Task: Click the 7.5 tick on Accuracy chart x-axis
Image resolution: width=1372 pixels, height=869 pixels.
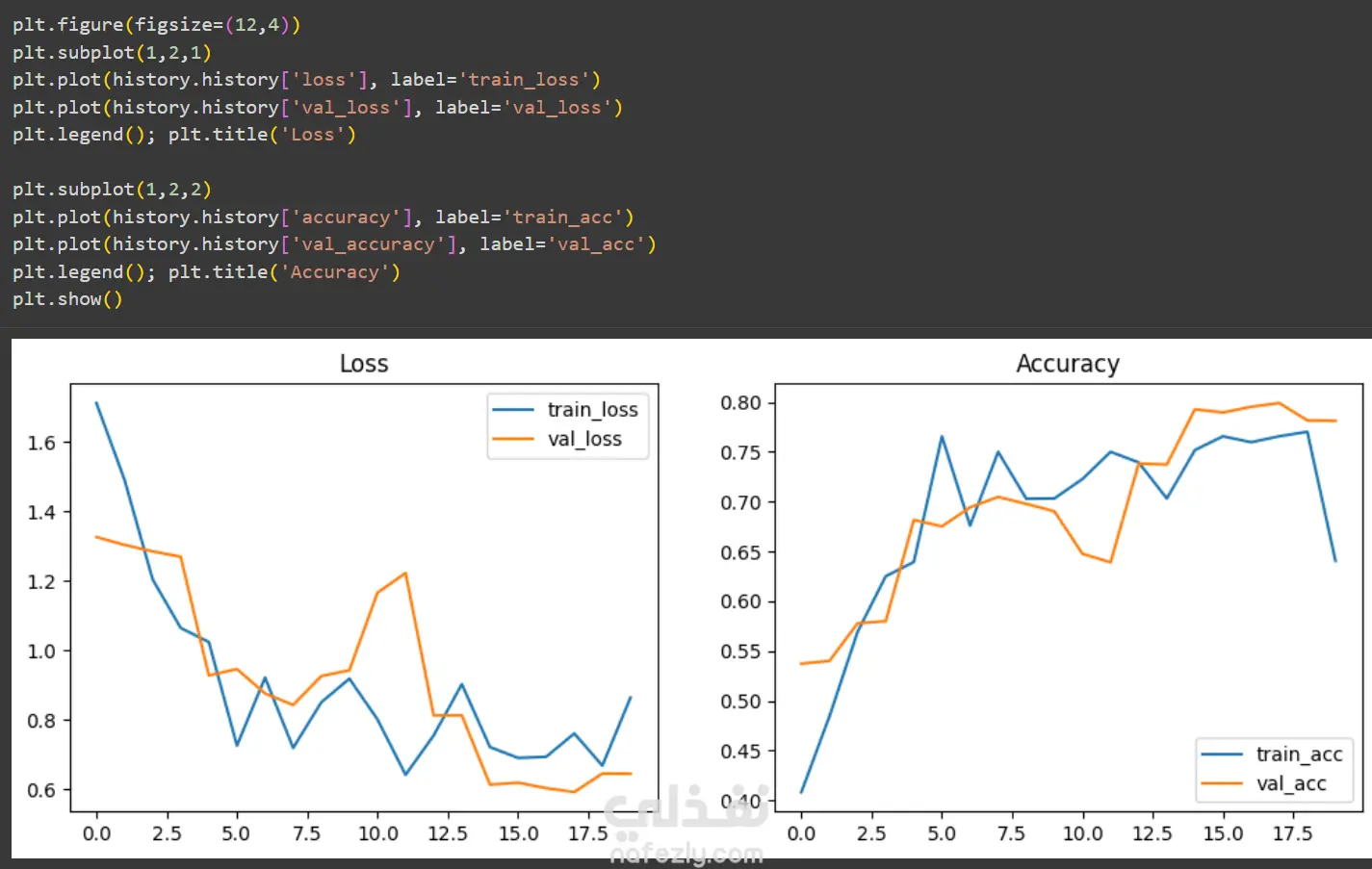Action: click(1011, 833)
